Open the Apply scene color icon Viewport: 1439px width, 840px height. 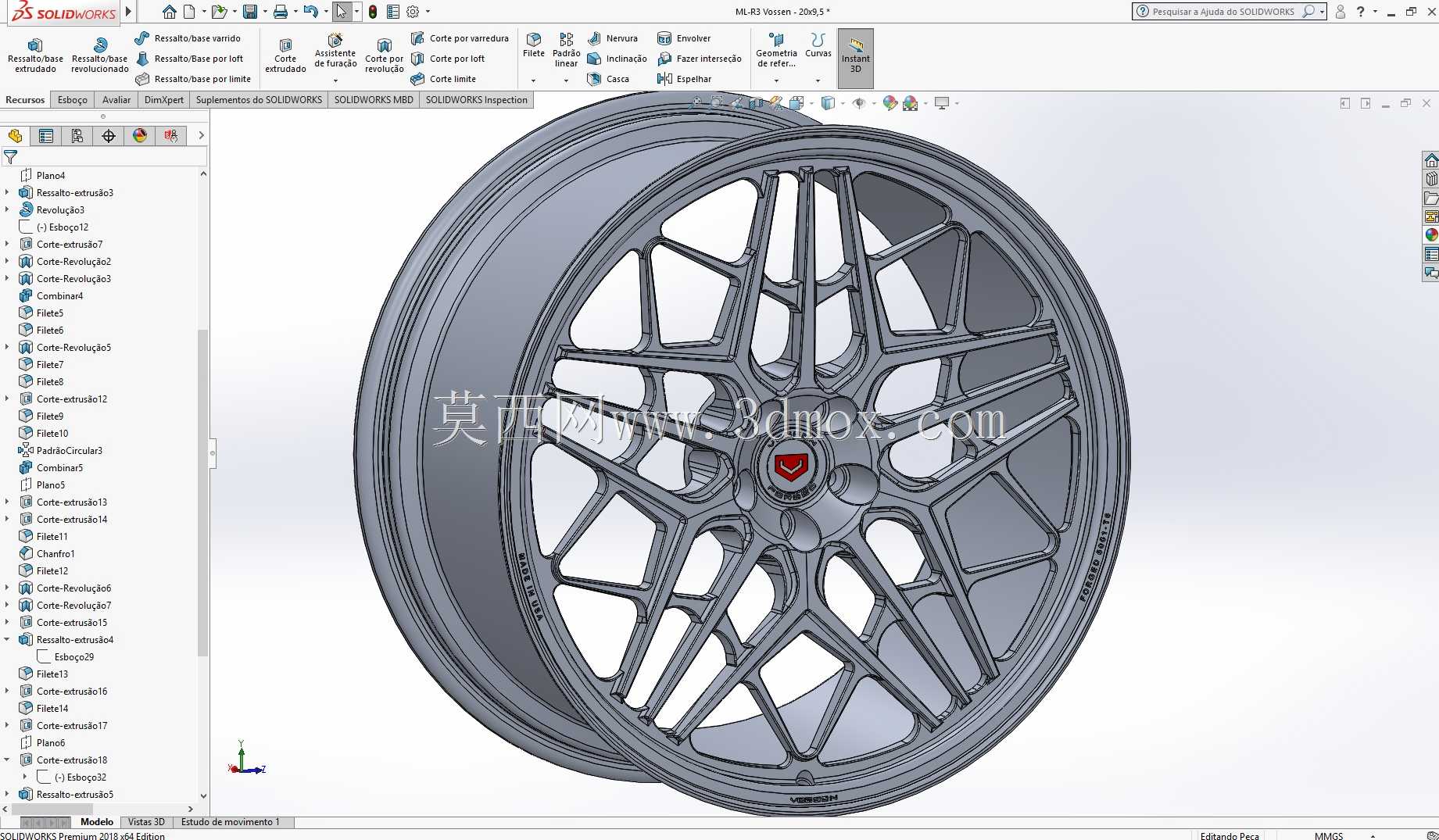[x=911, y=103]
